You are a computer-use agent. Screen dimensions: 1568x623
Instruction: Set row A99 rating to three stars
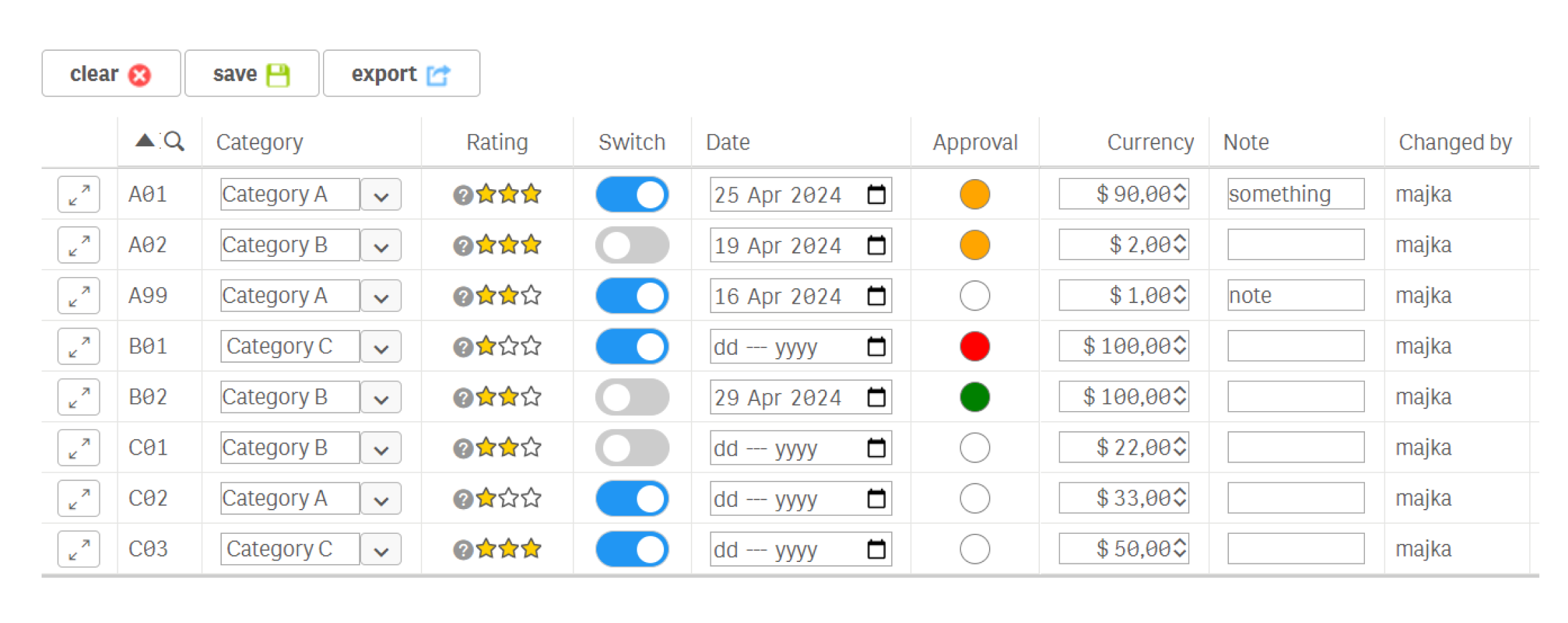531,296
